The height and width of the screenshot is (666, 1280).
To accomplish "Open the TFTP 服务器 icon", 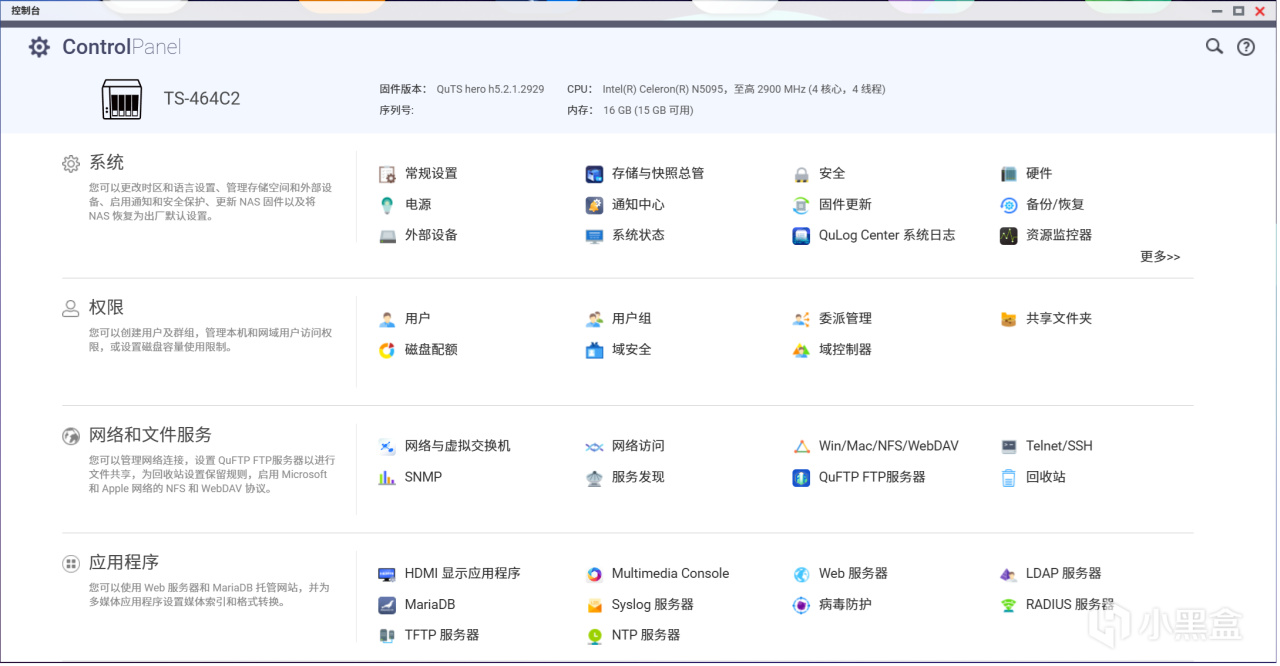I will pos(388,636).
